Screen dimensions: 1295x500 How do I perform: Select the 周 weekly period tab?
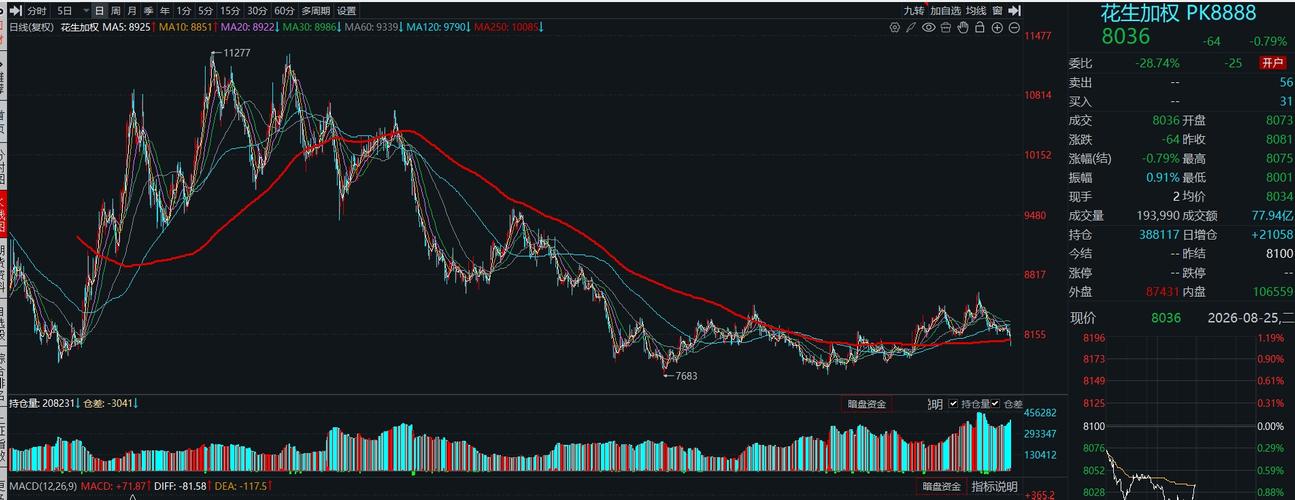116,10
